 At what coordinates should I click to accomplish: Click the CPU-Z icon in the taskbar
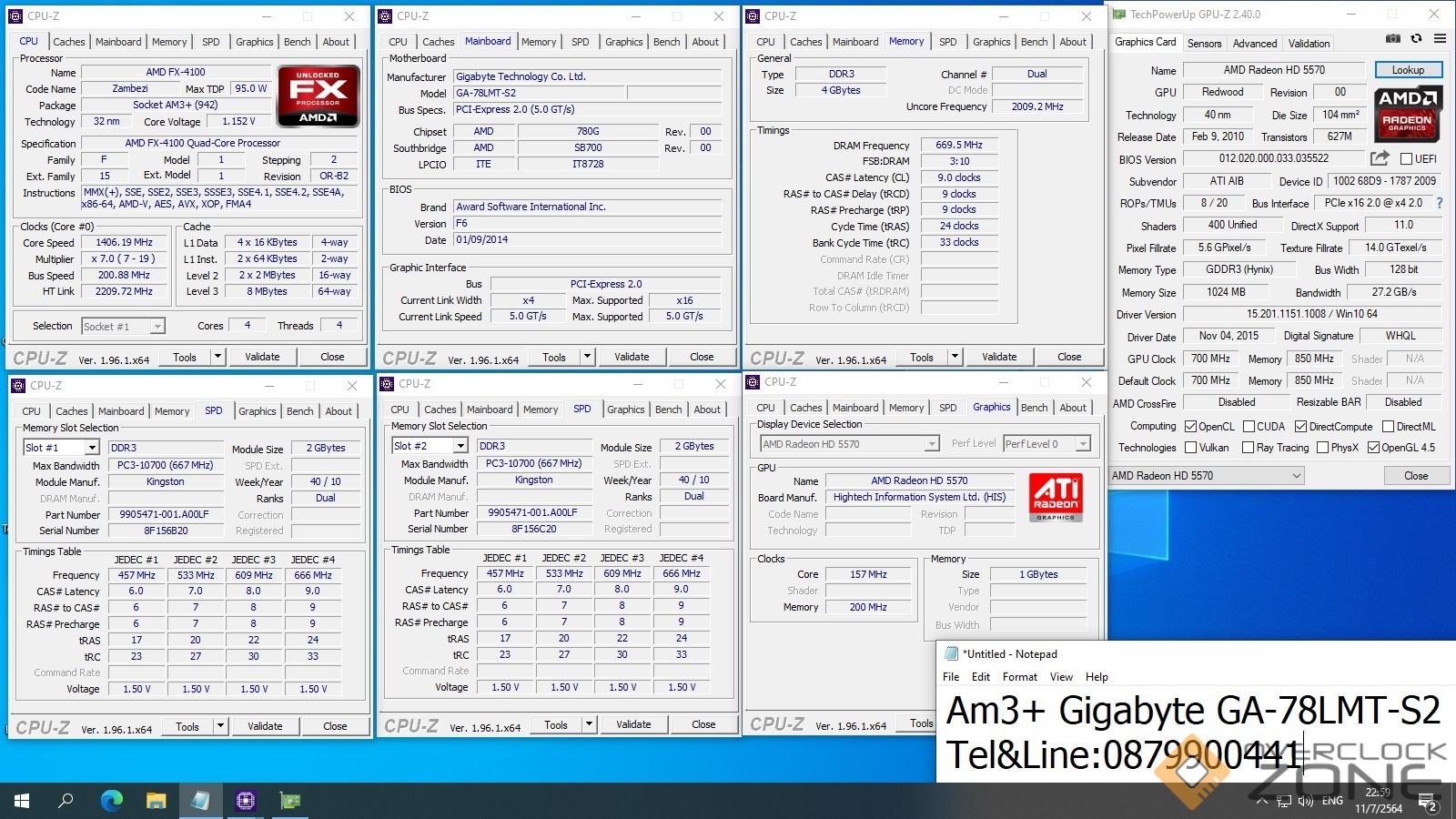(x=245, y=801)
